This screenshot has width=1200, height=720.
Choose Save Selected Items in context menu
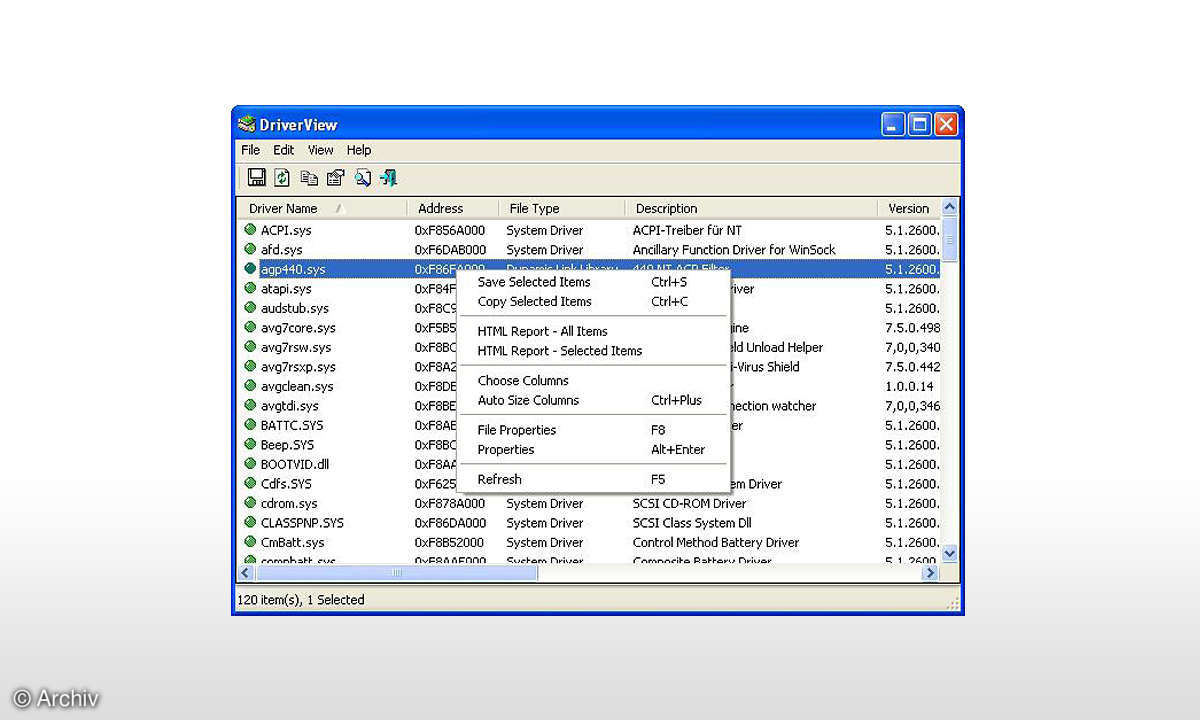pos(593,282)
